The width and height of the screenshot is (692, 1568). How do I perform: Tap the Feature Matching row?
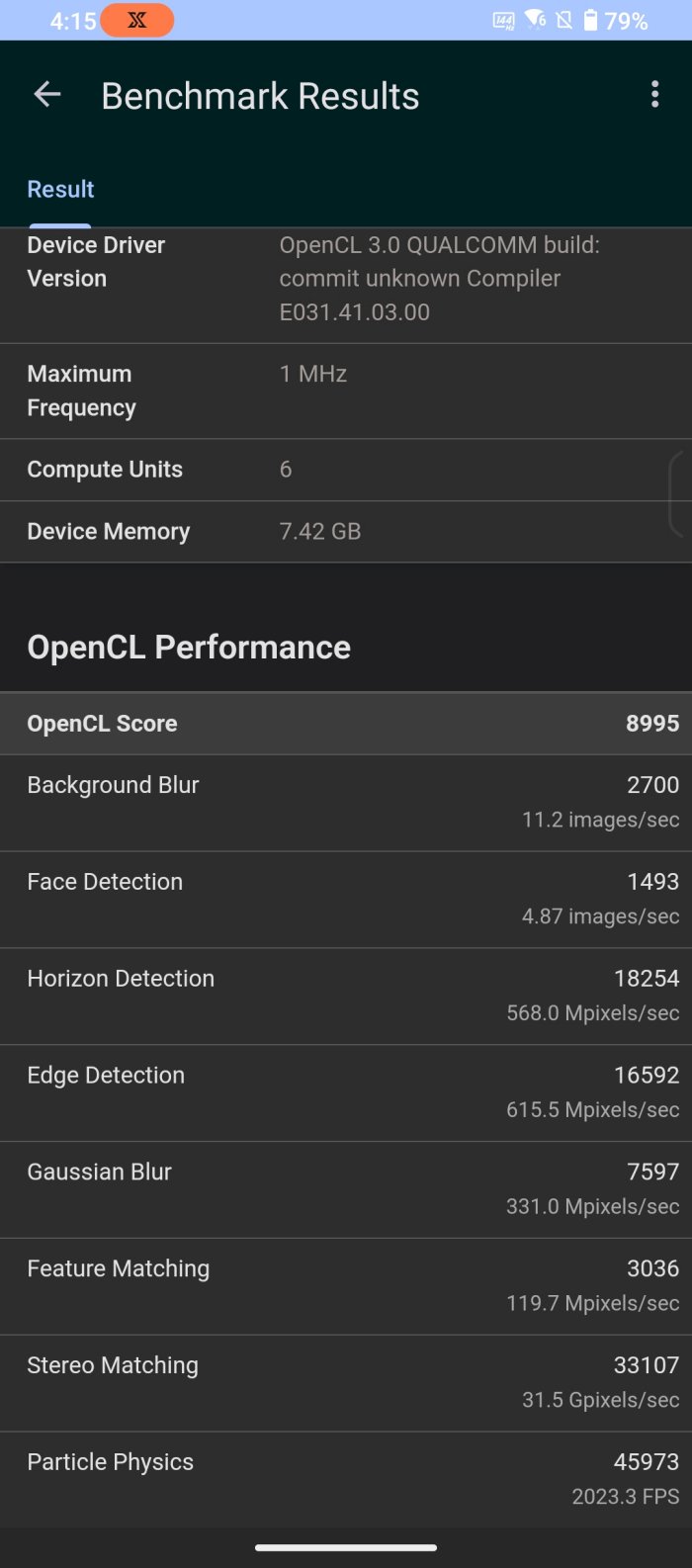pyautogui.click(x=346, y=1285)
